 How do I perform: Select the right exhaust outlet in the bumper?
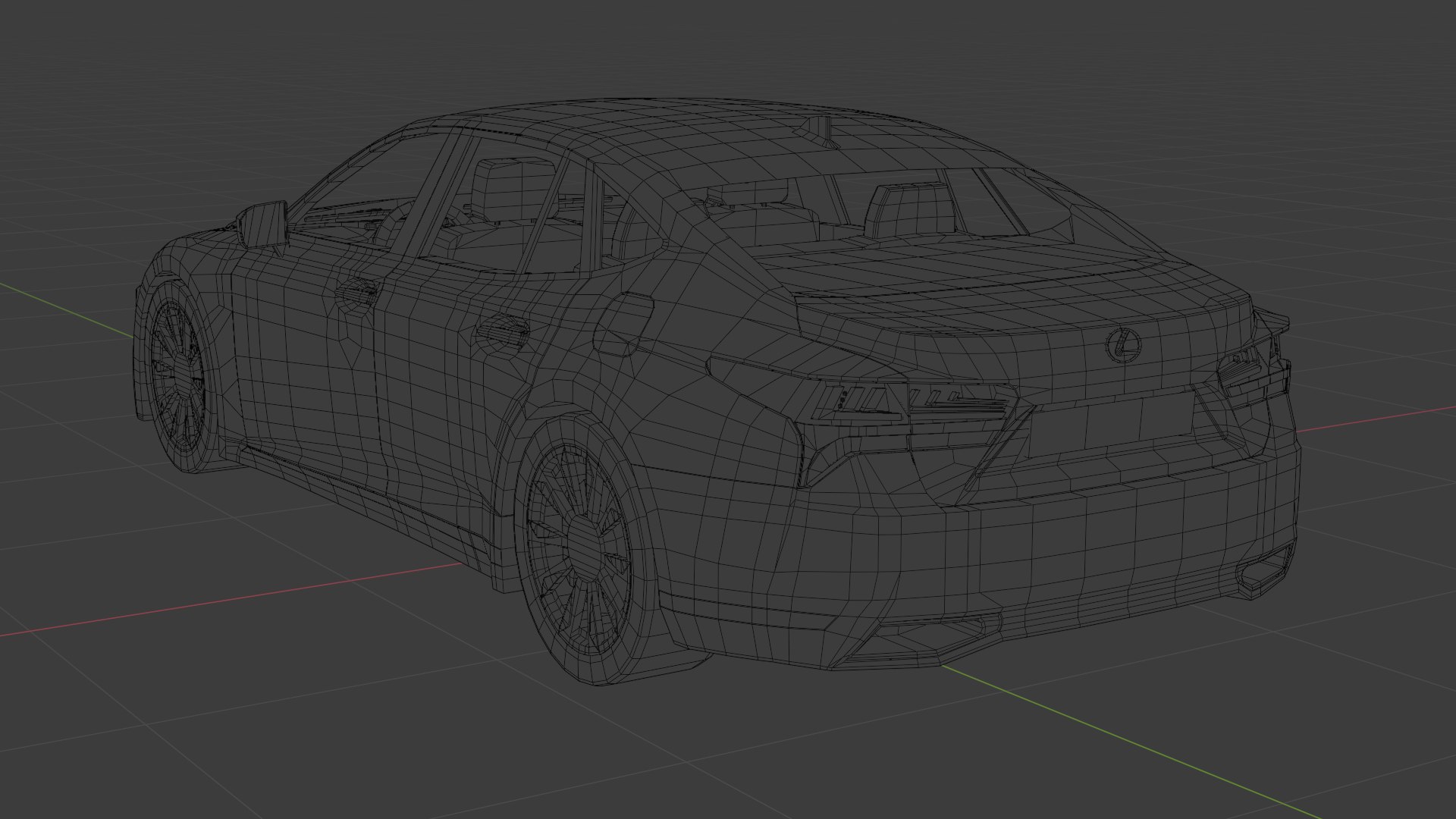click(1265, 571)
